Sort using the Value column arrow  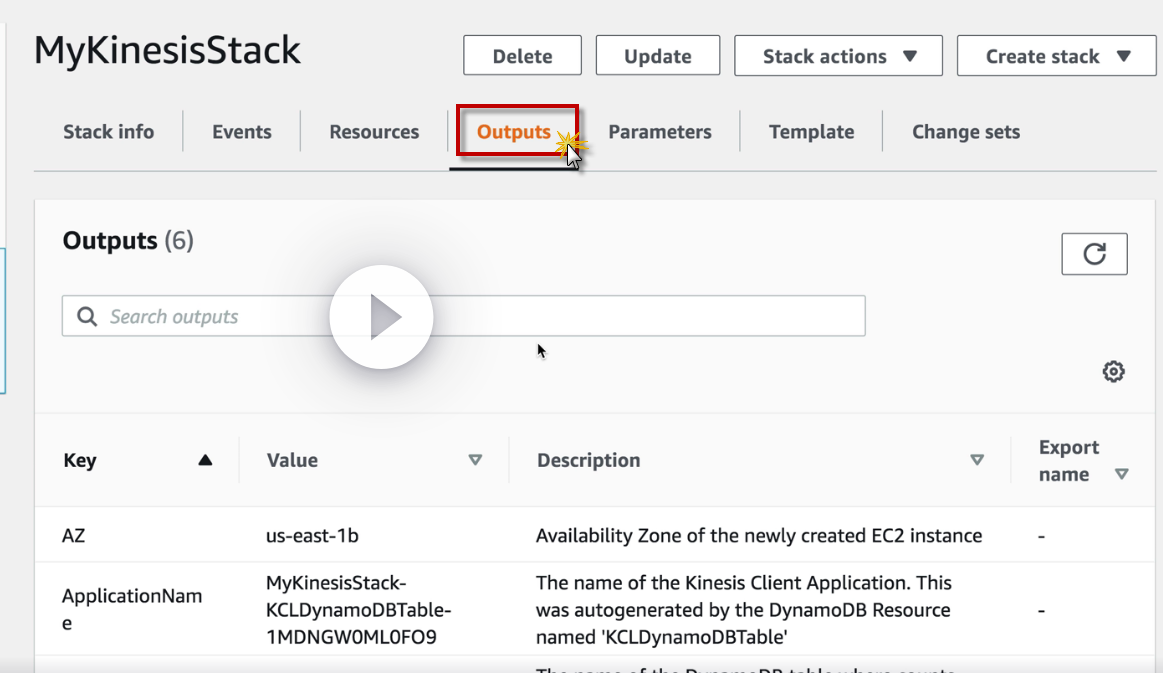(x=475, y=460)
